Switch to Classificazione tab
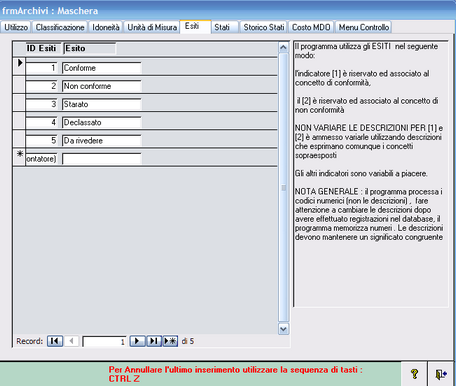 (x=60, y=27)
